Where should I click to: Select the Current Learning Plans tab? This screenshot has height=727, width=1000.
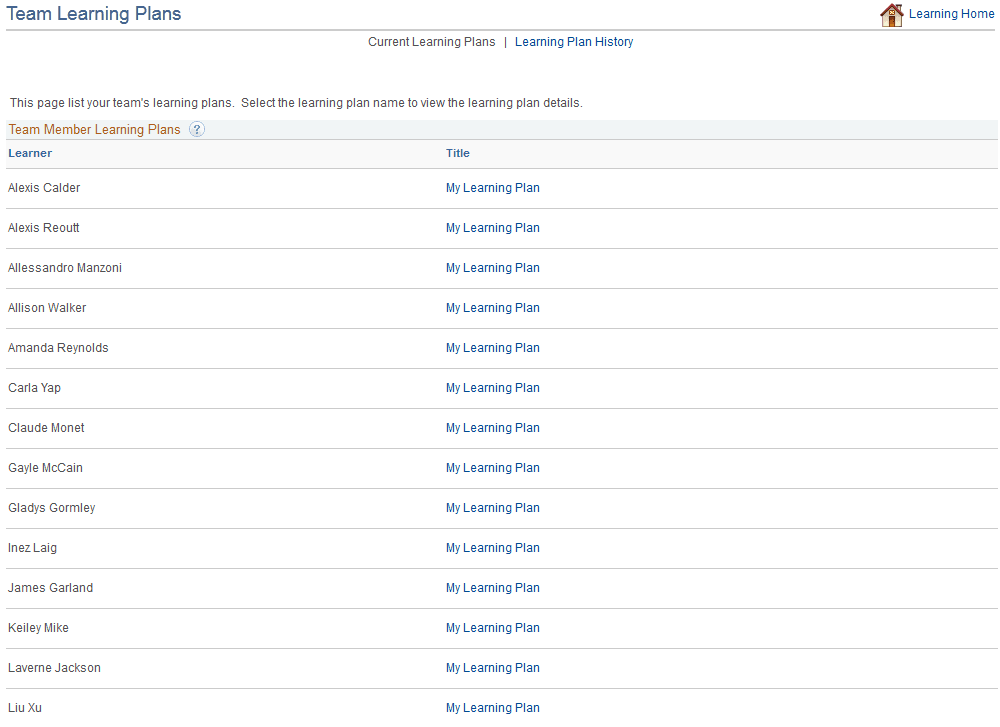(x=431, y=42)
